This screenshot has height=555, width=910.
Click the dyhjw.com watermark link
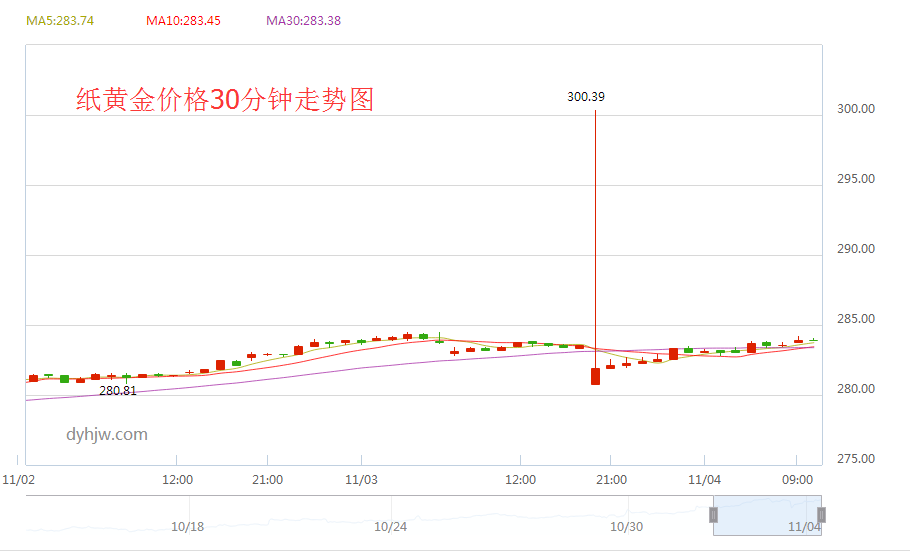(x=107, y=434)
